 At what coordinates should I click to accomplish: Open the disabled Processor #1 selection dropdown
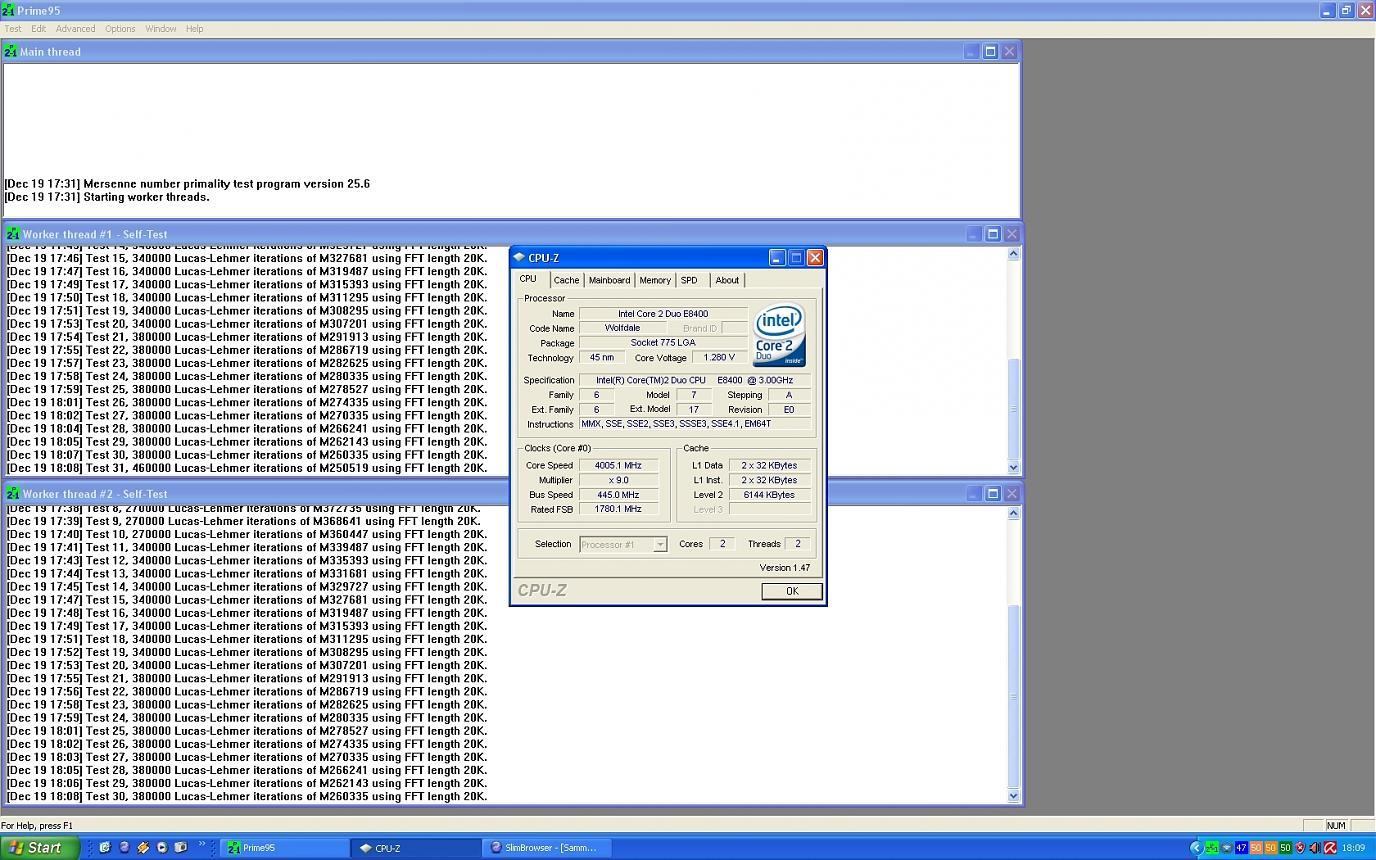coord(623,544)
